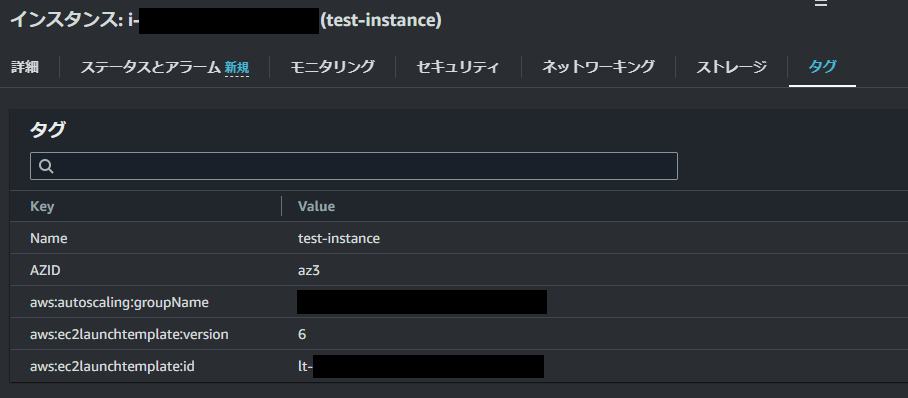This screenshot has width=908, height=398.
Task: Select the セキュリティ tab
Action: click(458, 67)
